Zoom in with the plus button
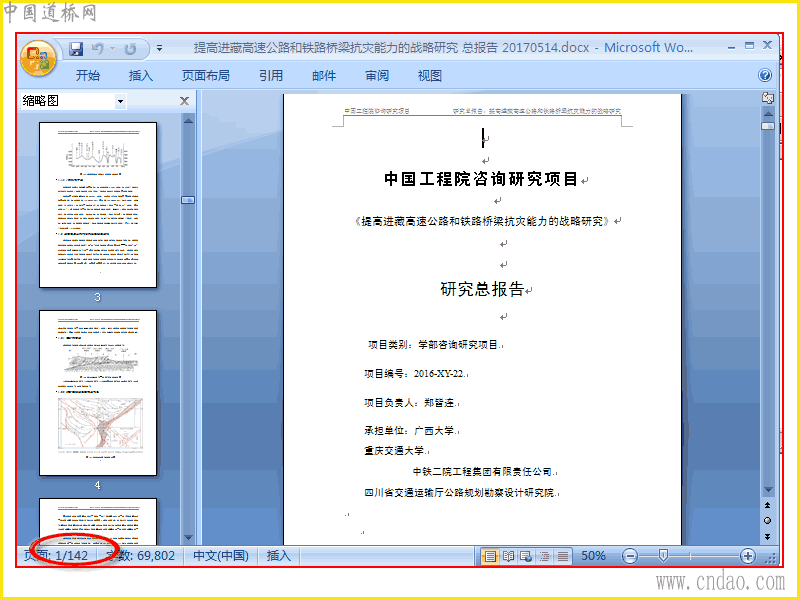The height and width of the screenshot is (600, 800). [747, 556]
